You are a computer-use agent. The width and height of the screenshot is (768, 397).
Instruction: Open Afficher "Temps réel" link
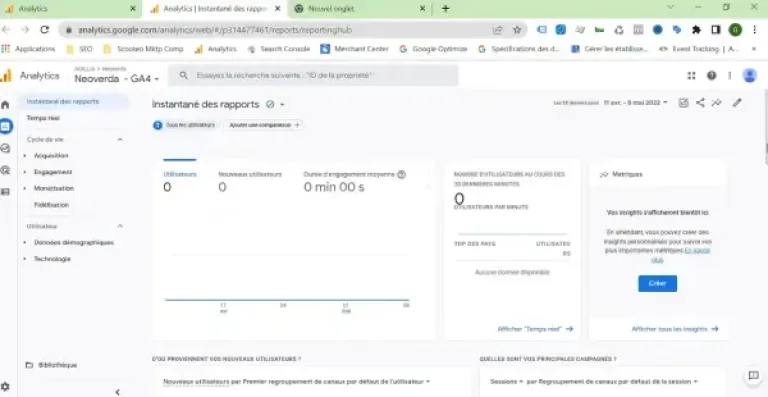(535, 329)
